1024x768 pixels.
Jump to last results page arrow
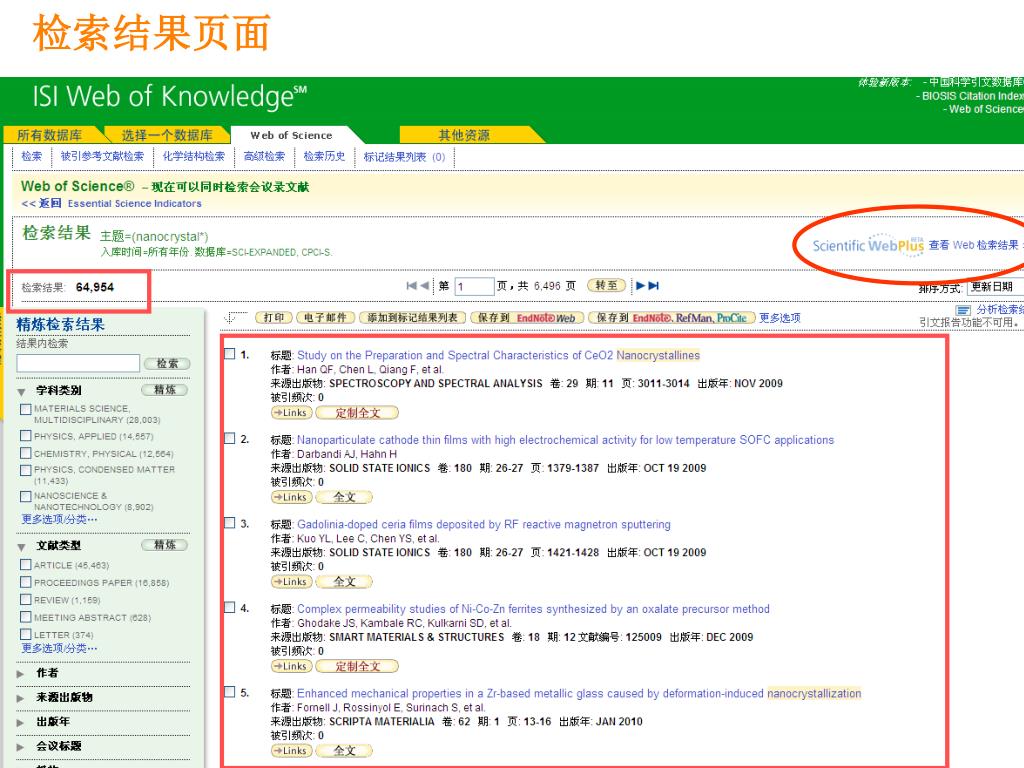point(654,285)
